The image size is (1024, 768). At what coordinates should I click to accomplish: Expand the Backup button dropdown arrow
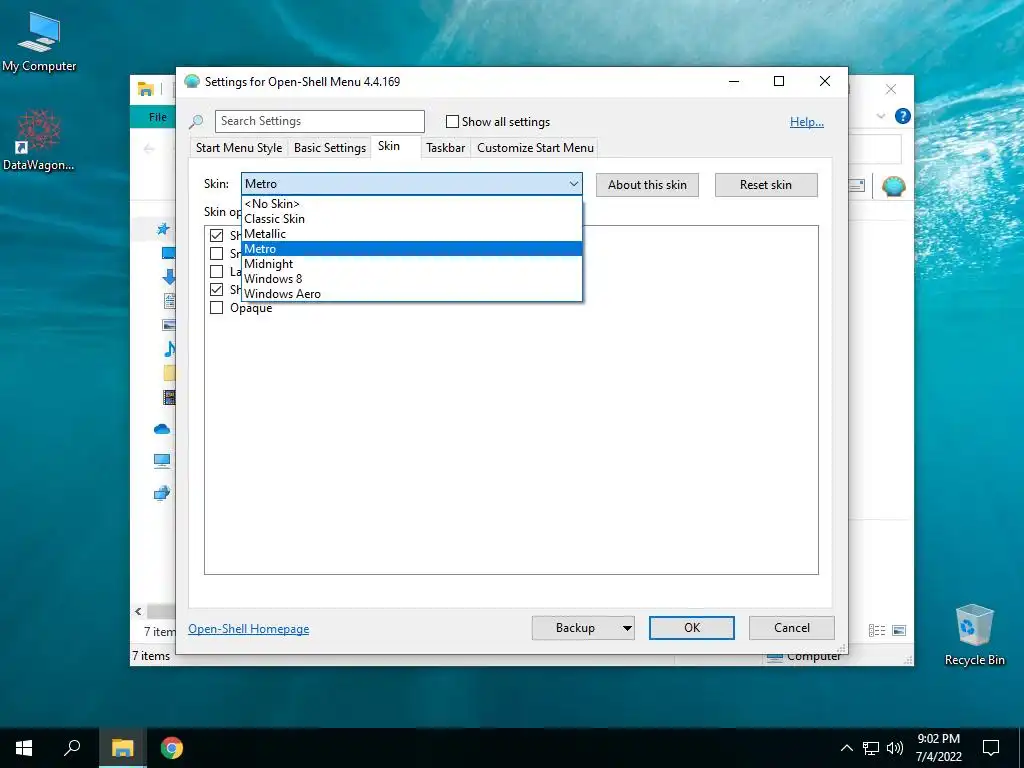click(627, 628)
